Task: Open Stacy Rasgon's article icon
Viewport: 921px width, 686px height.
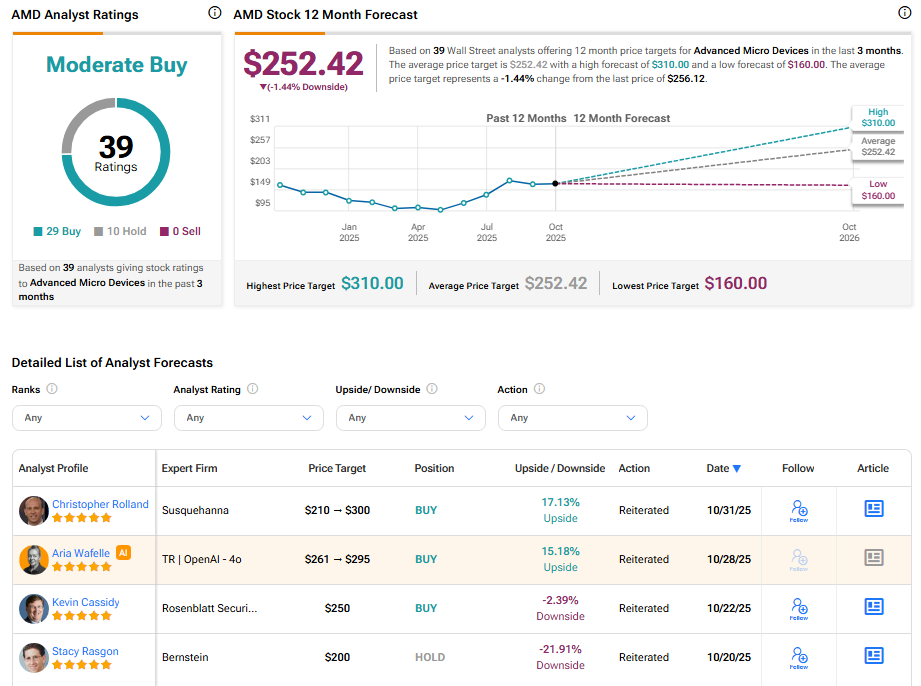Action: tap(873, 656)
